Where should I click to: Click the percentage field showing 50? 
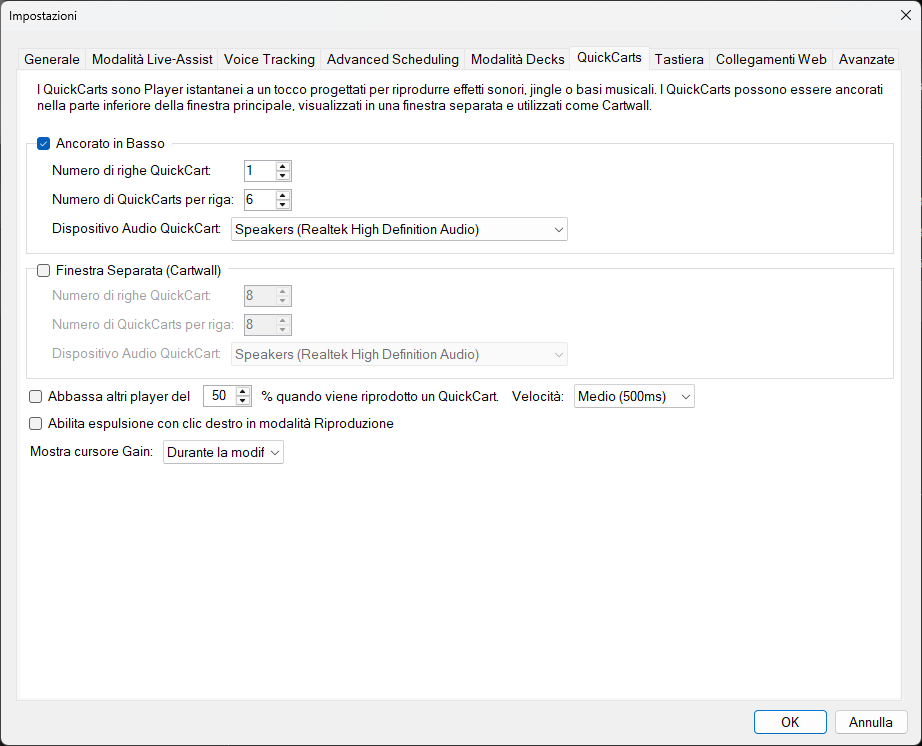219,396
